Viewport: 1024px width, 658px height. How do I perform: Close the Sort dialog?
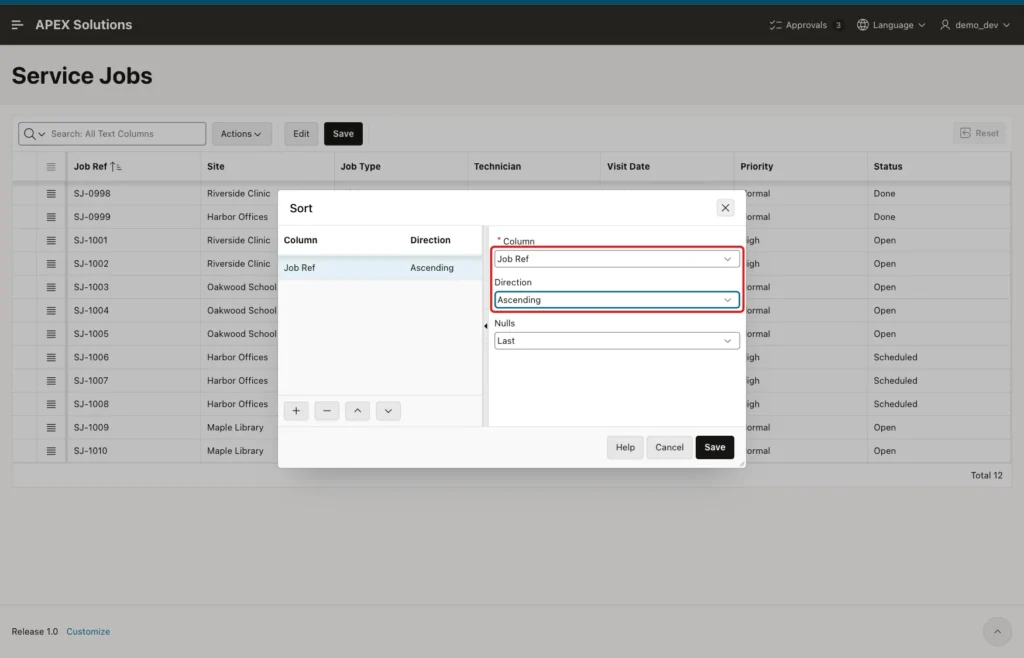[725, 208]
